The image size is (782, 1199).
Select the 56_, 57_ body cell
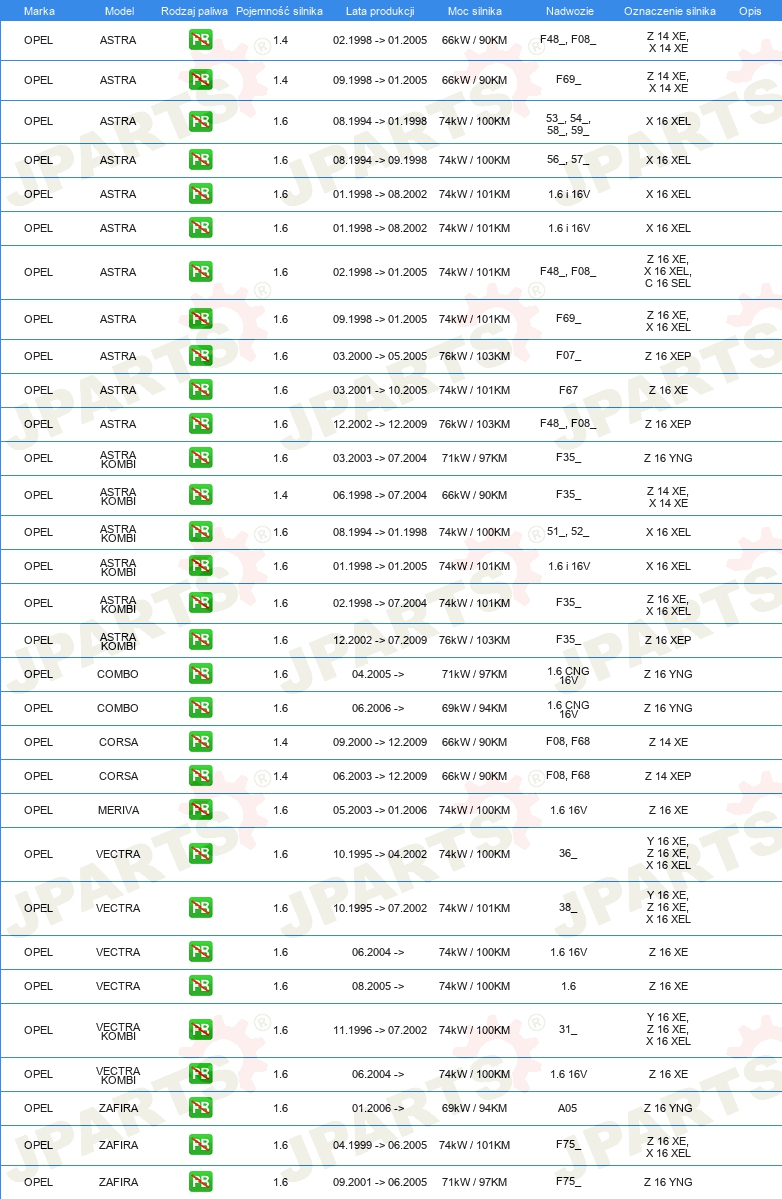pyautogui.click(x=568, y=160)
